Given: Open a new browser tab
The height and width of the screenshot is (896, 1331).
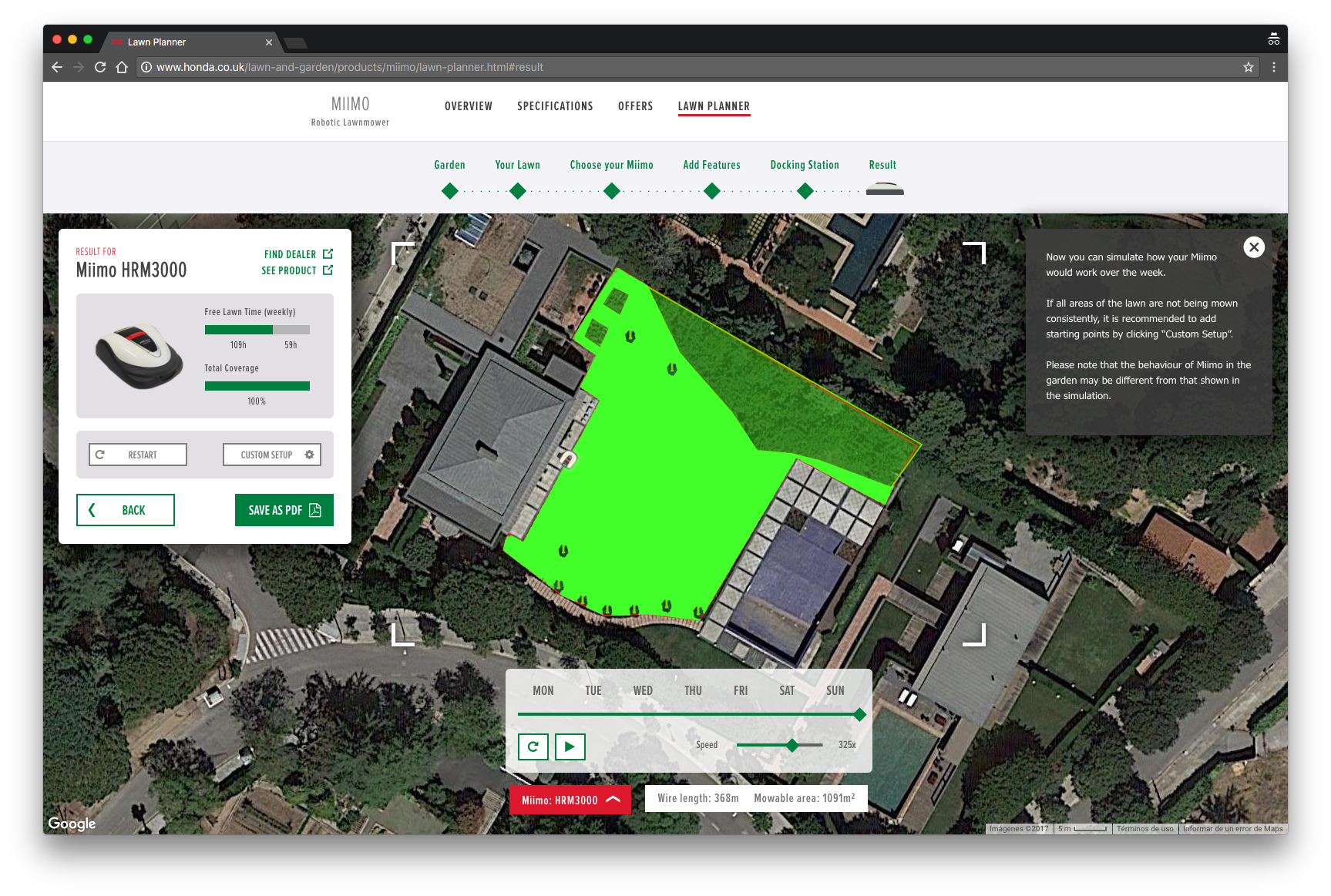Looking at the screenshot, I should point(295,42).
